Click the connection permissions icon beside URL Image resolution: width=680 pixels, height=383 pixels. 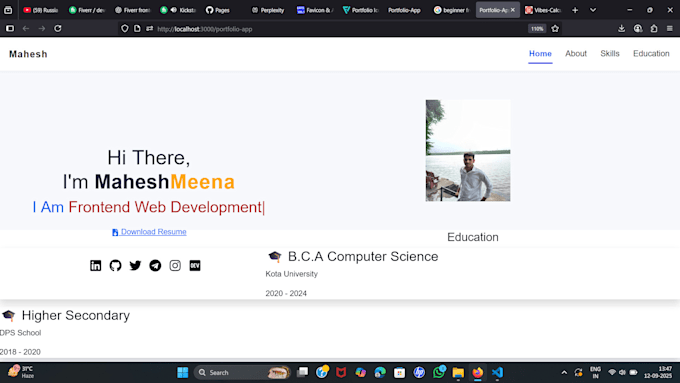[149, 29]
